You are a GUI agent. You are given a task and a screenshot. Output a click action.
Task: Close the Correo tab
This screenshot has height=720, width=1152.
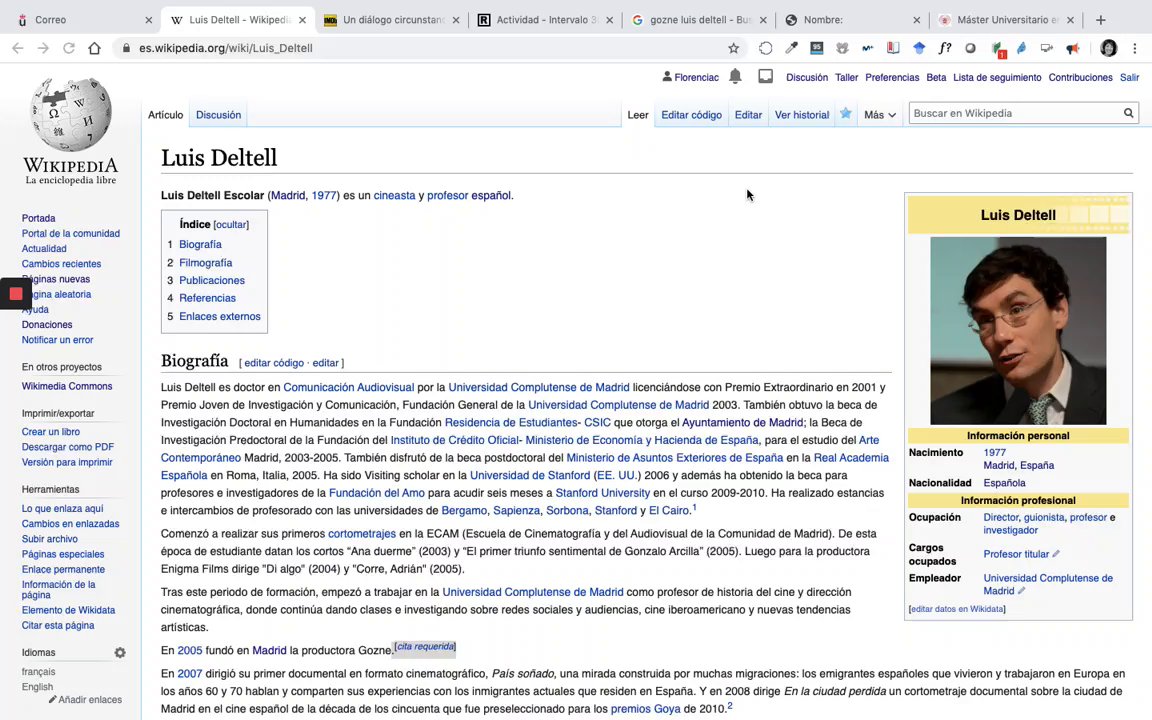(148, 20)
